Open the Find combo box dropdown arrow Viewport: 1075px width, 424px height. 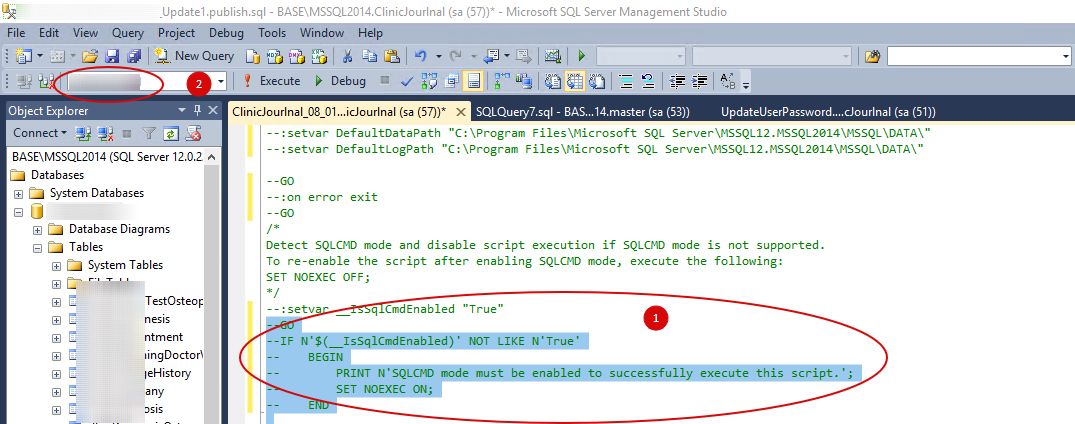1065,56
